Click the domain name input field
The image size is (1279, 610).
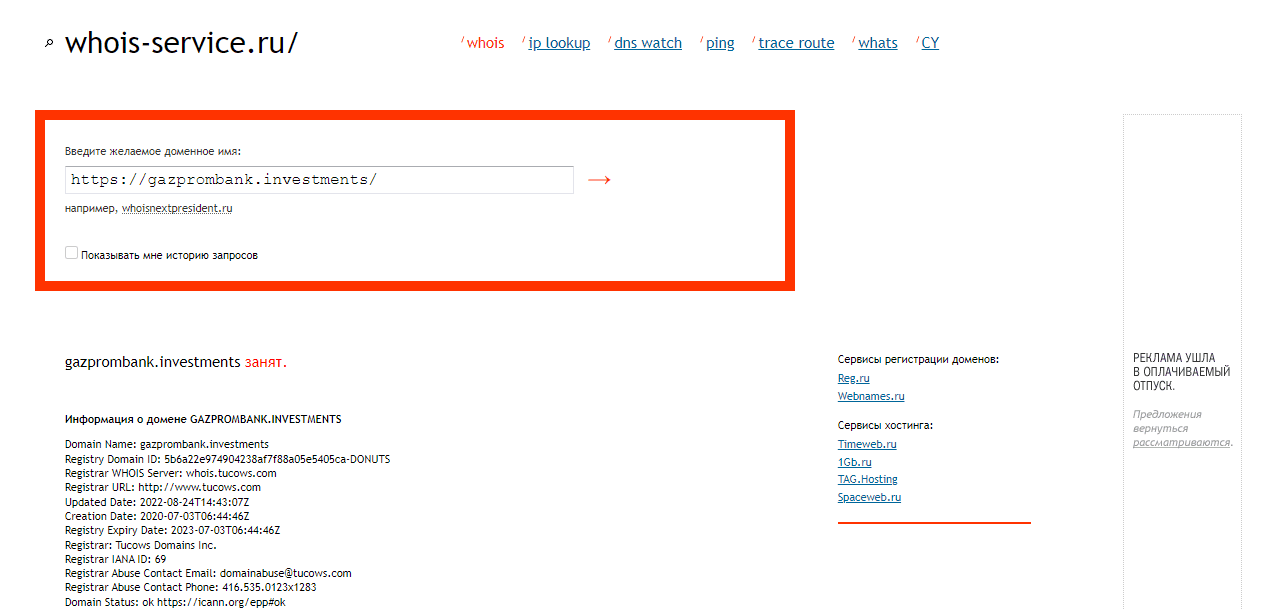(319, 180)
